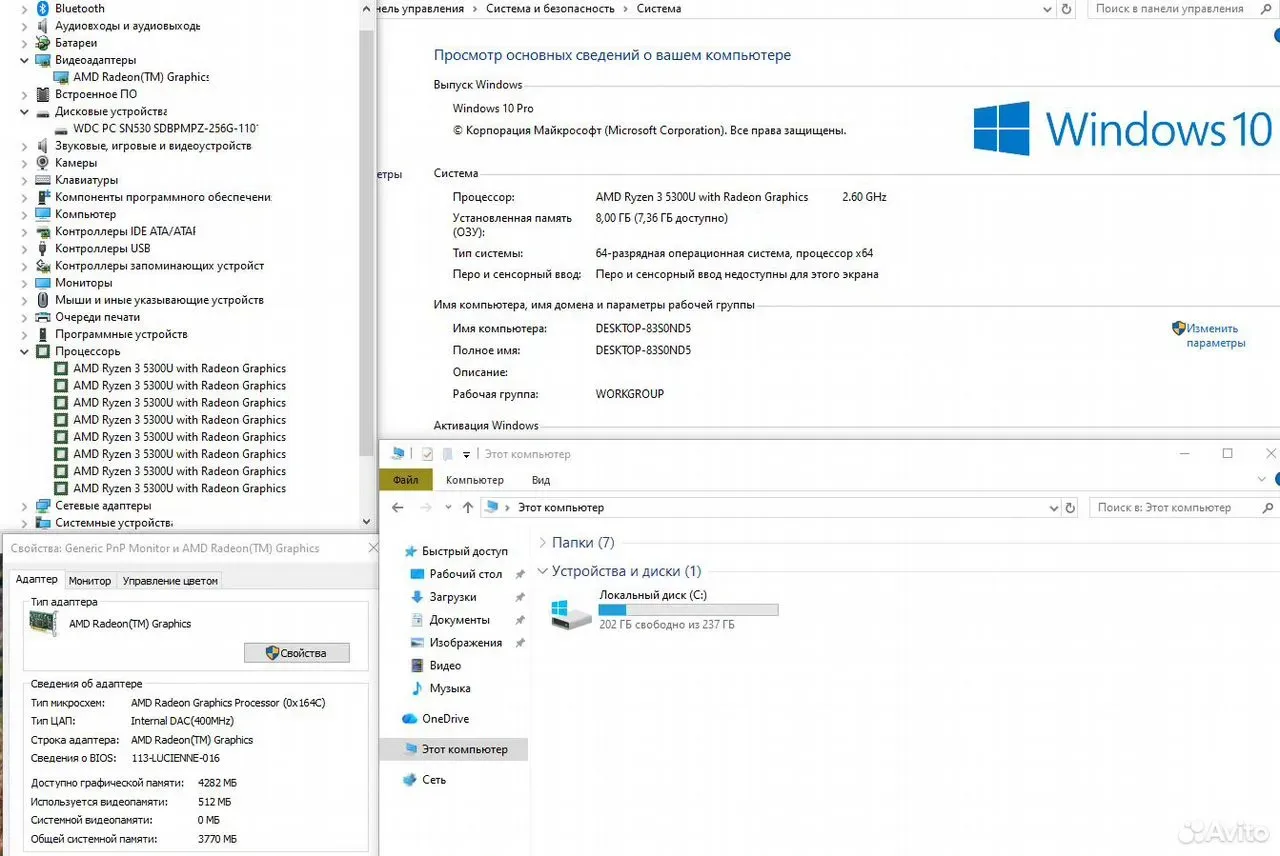Click the Мониторы monitor icon
The height and width of the screenshot is (856, 1280).
tap(43, 283)
